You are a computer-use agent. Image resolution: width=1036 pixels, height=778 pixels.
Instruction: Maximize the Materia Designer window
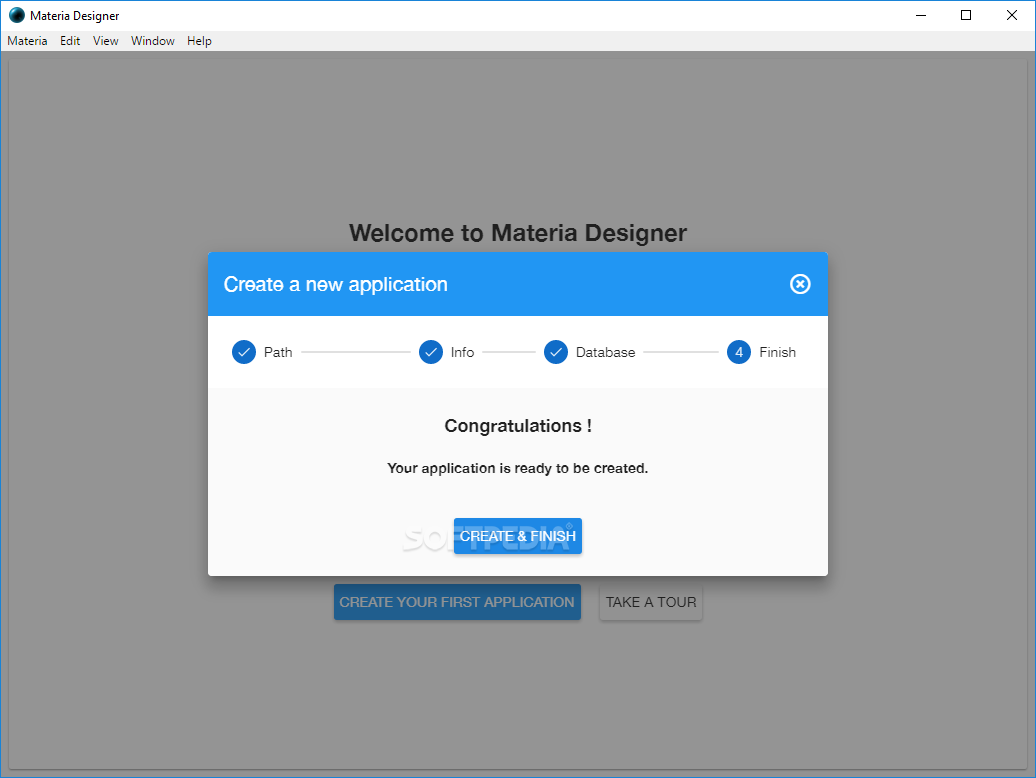pyautogui.click(x=966, y=15)
